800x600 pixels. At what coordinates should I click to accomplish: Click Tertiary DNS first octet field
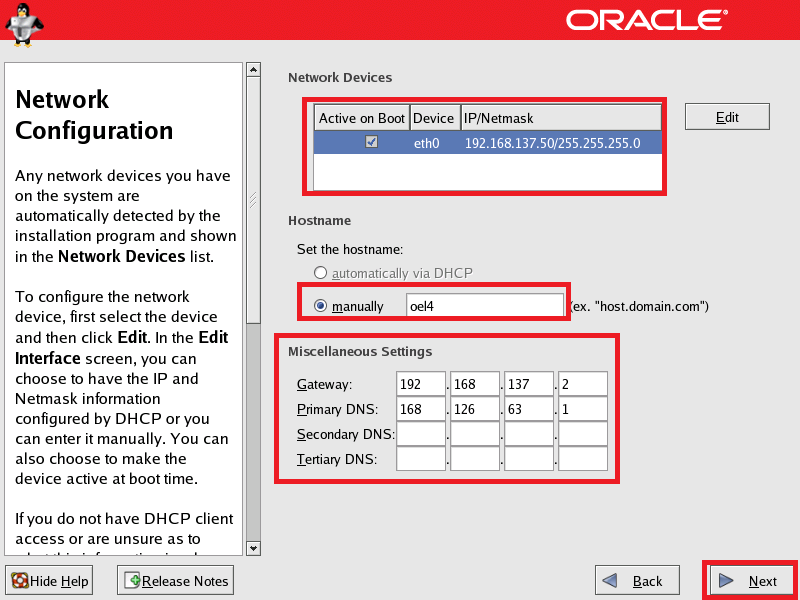[421, 459]
